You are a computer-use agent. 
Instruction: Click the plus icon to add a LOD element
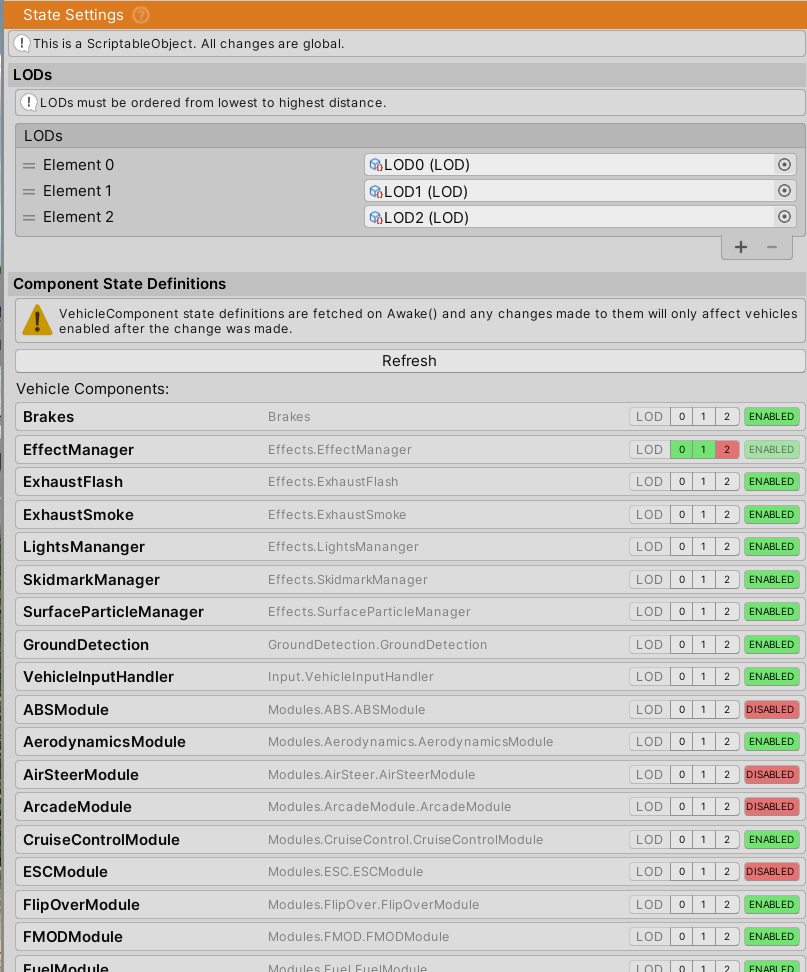point(740,246)
